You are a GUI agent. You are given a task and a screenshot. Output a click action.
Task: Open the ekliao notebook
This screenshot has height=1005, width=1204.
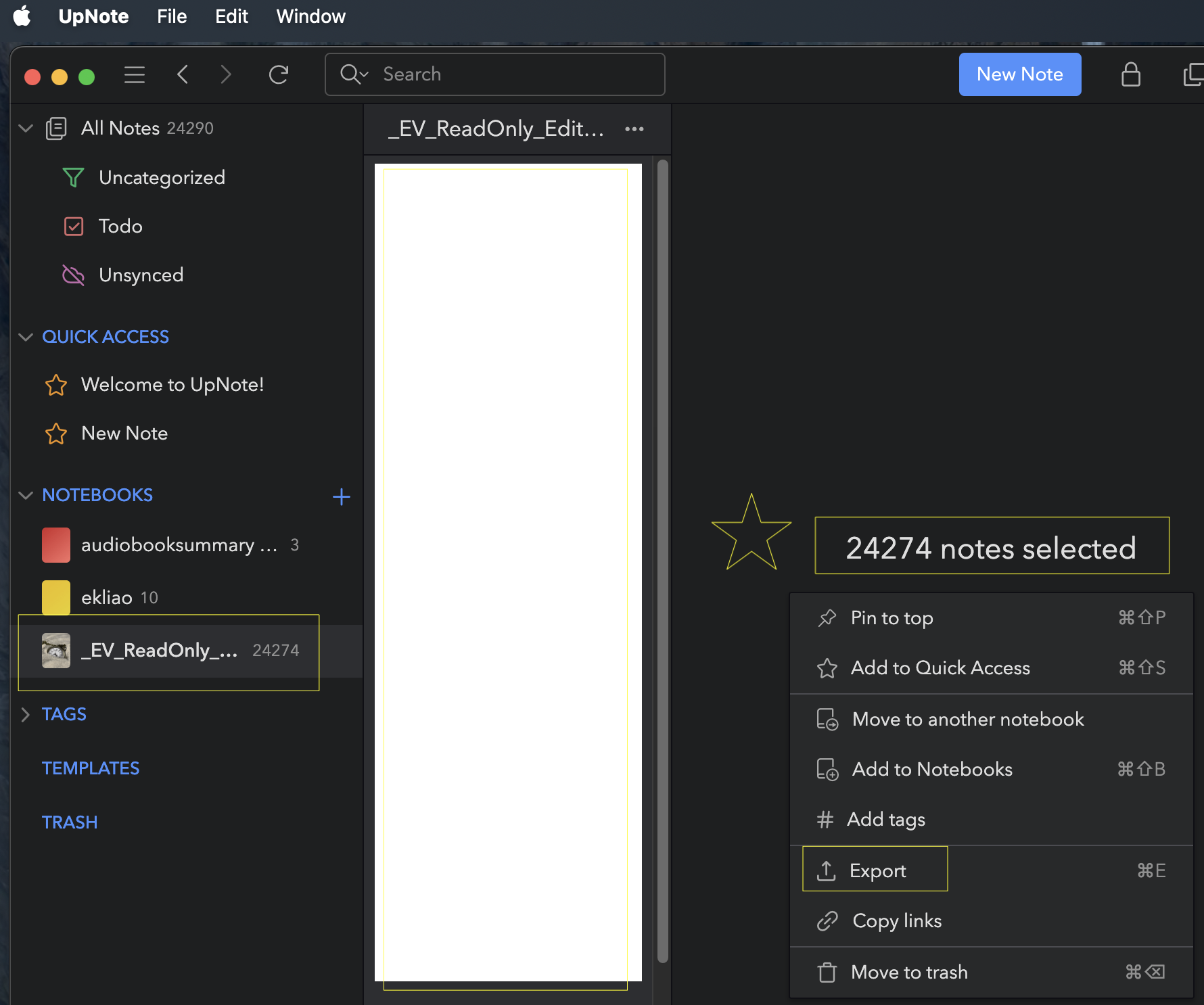(x=187, y=598)
